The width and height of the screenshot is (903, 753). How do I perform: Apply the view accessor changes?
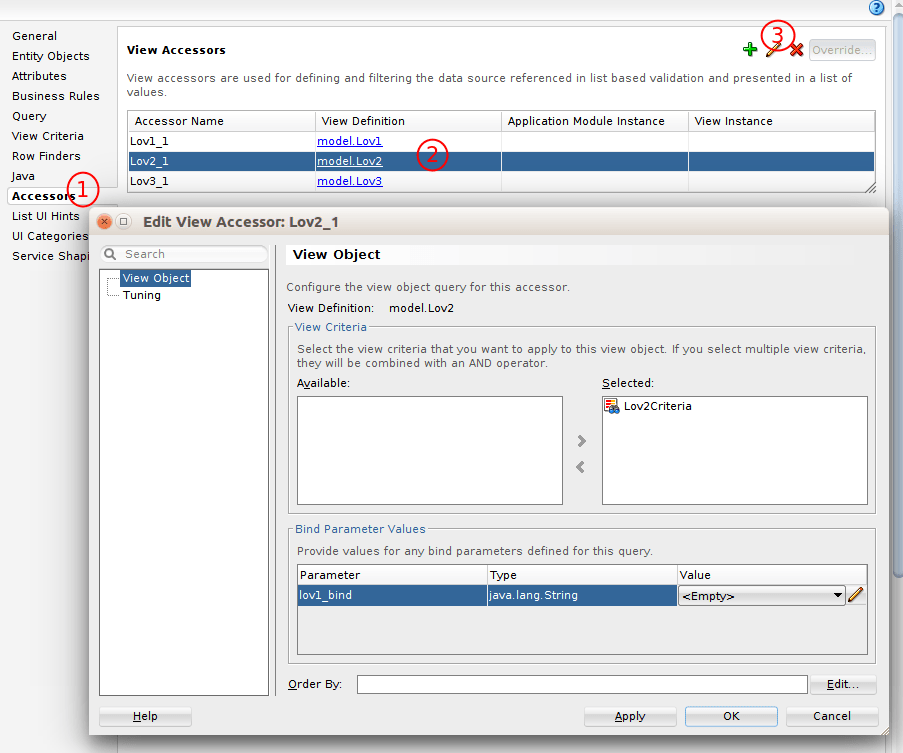pos(630,716)
